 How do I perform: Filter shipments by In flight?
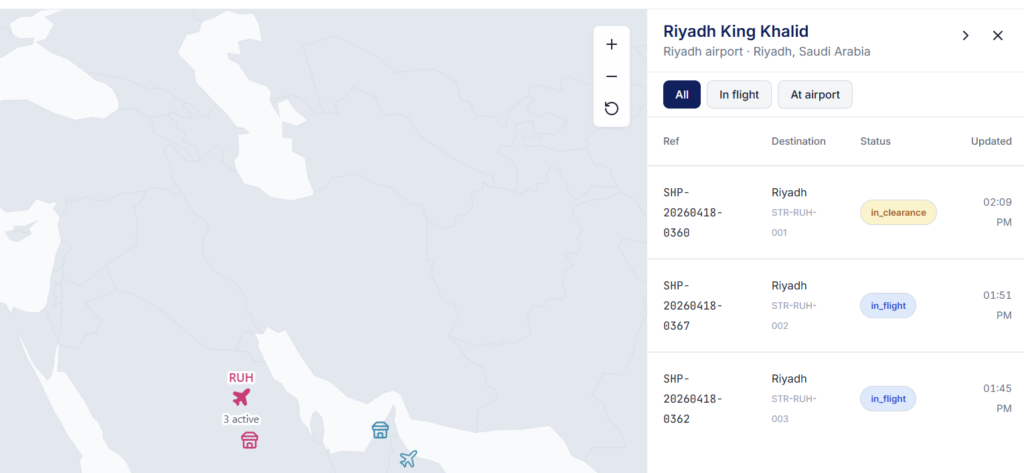(x=739, y=95)
